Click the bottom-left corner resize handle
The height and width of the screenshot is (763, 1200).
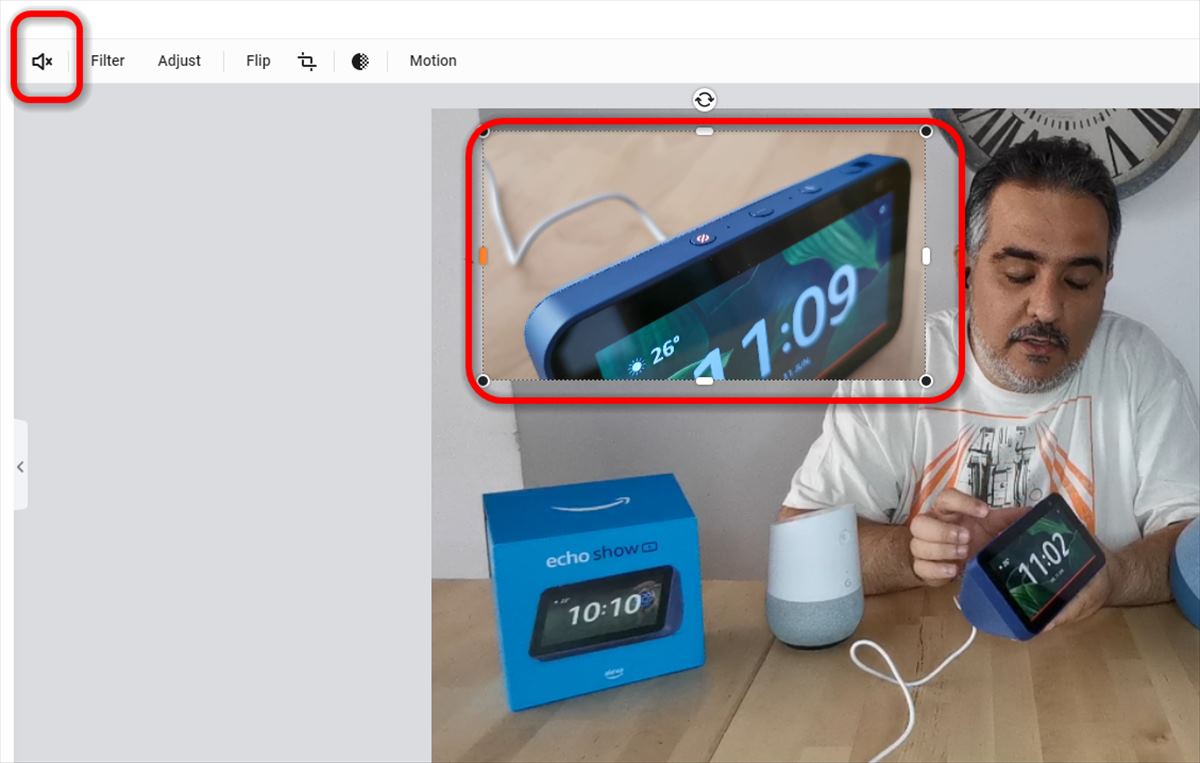483,381
